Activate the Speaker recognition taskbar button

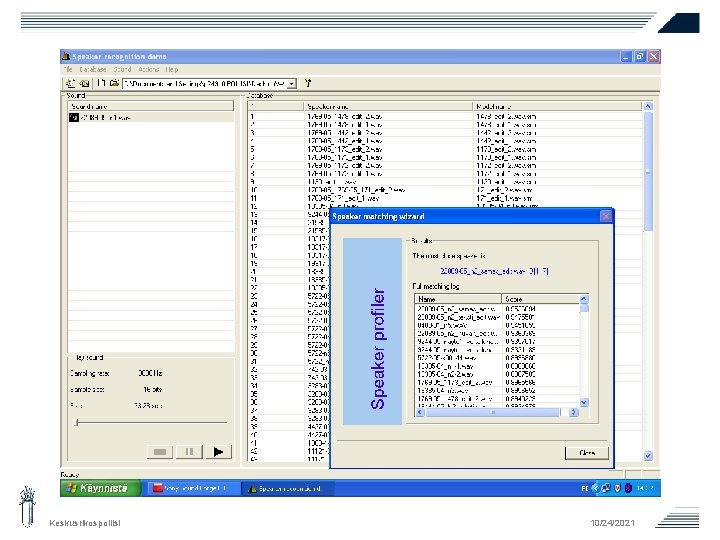288,488
